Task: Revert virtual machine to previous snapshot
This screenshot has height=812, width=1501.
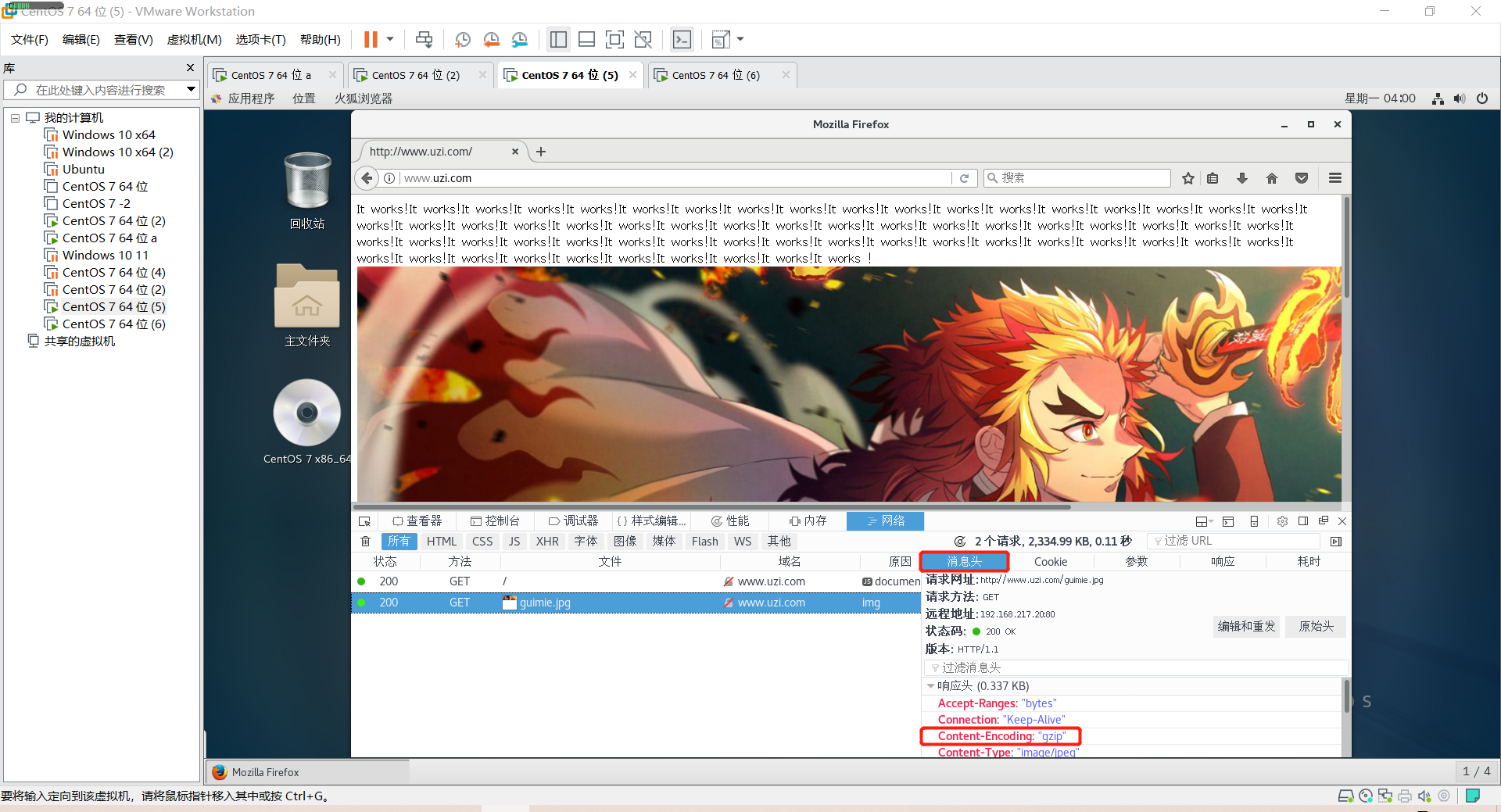Action: 491,39
